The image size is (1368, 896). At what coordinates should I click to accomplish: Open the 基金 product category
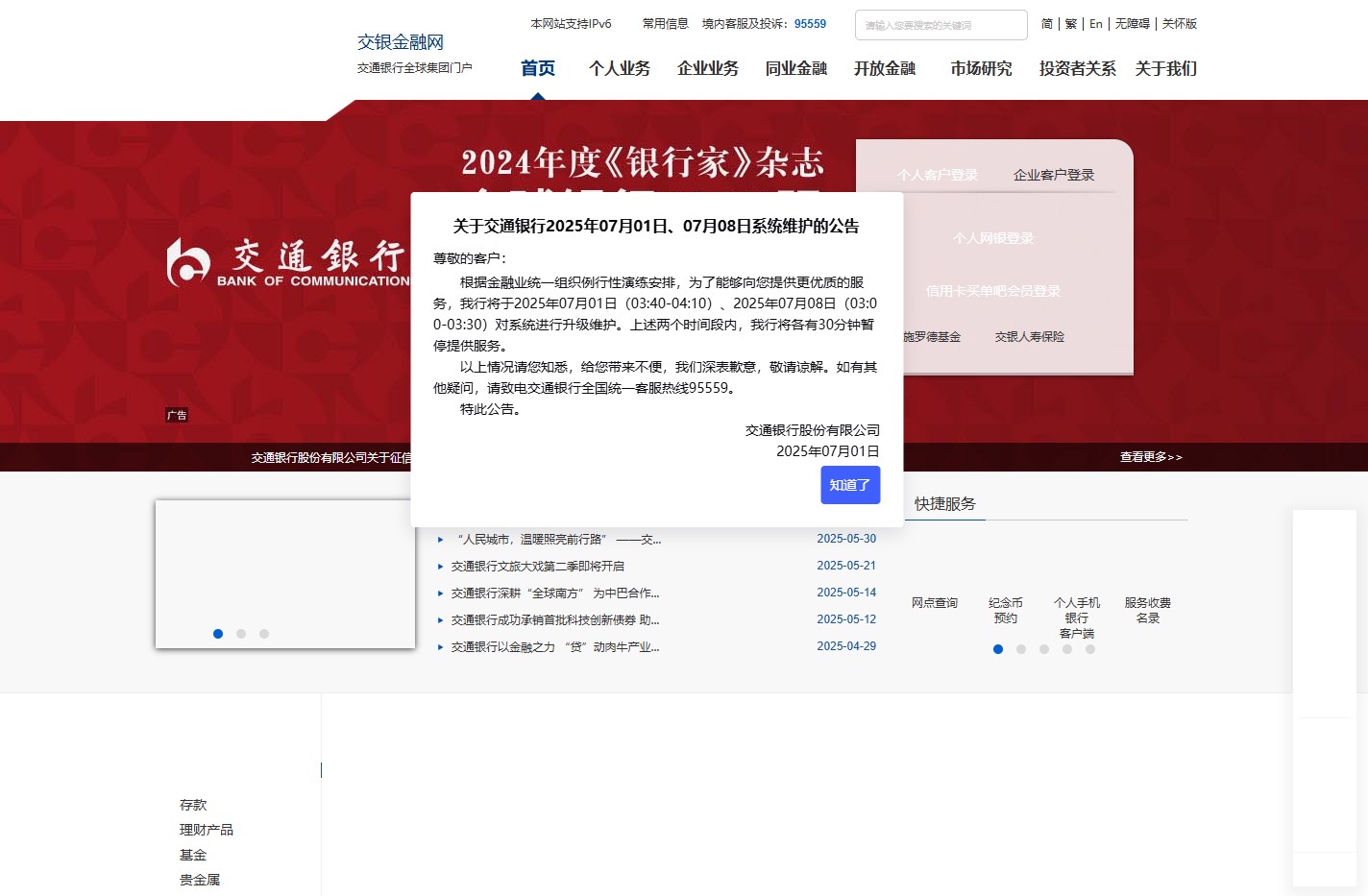[x=193, y=855]
